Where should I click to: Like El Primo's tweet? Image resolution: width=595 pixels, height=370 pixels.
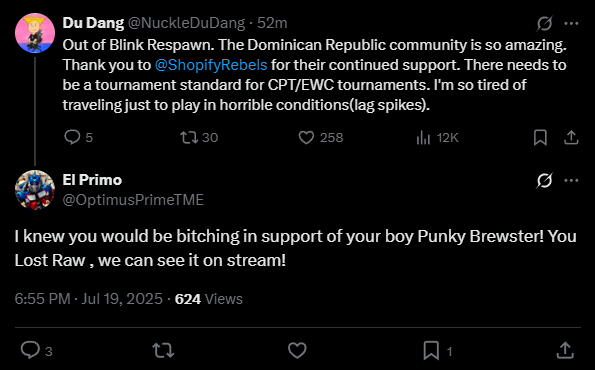click(x=297, y=350)
